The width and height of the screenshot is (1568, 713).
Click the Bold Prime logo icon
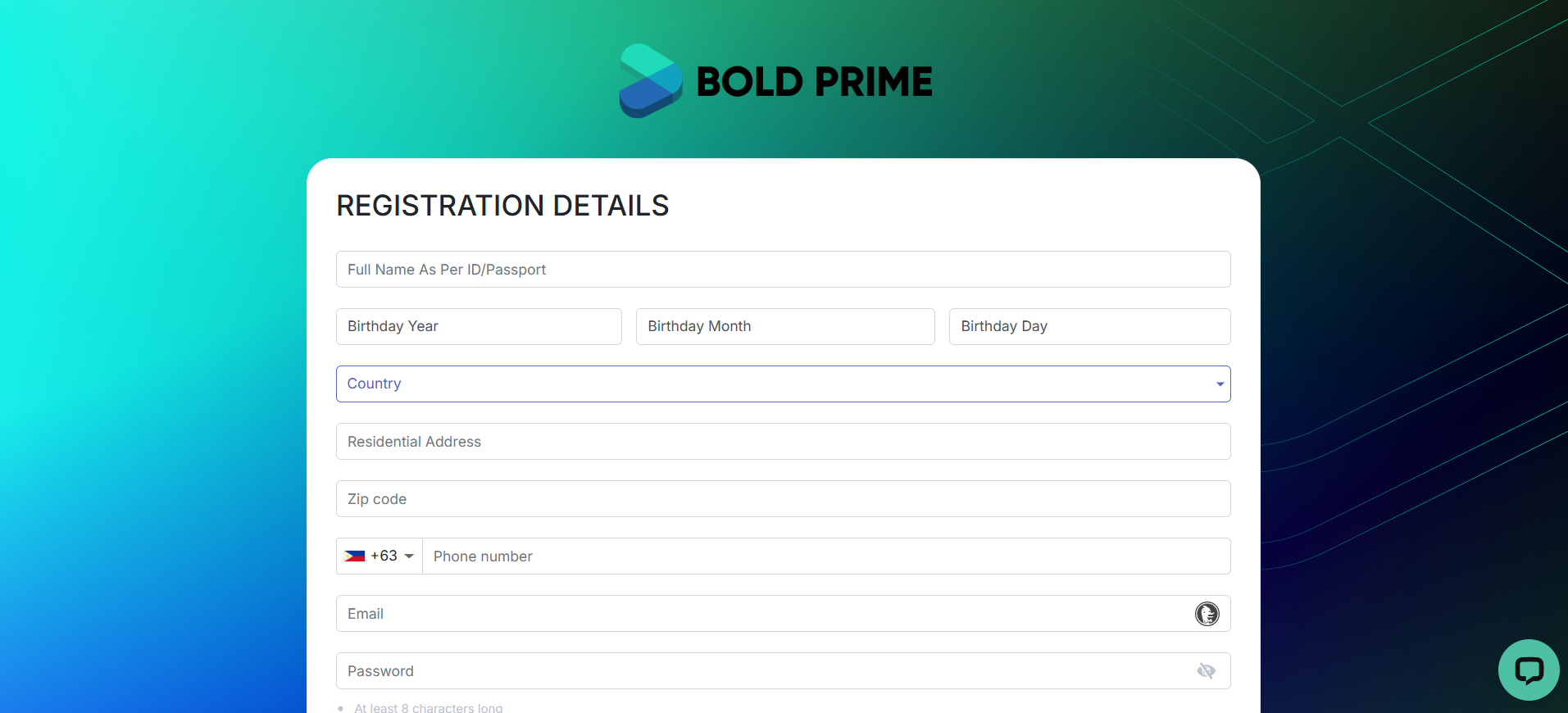coord(651,80)
